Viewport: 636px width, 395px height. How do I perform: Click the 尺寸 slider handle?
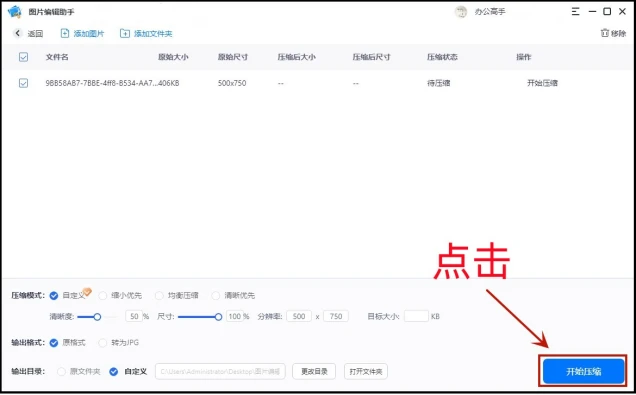point(218,317)
